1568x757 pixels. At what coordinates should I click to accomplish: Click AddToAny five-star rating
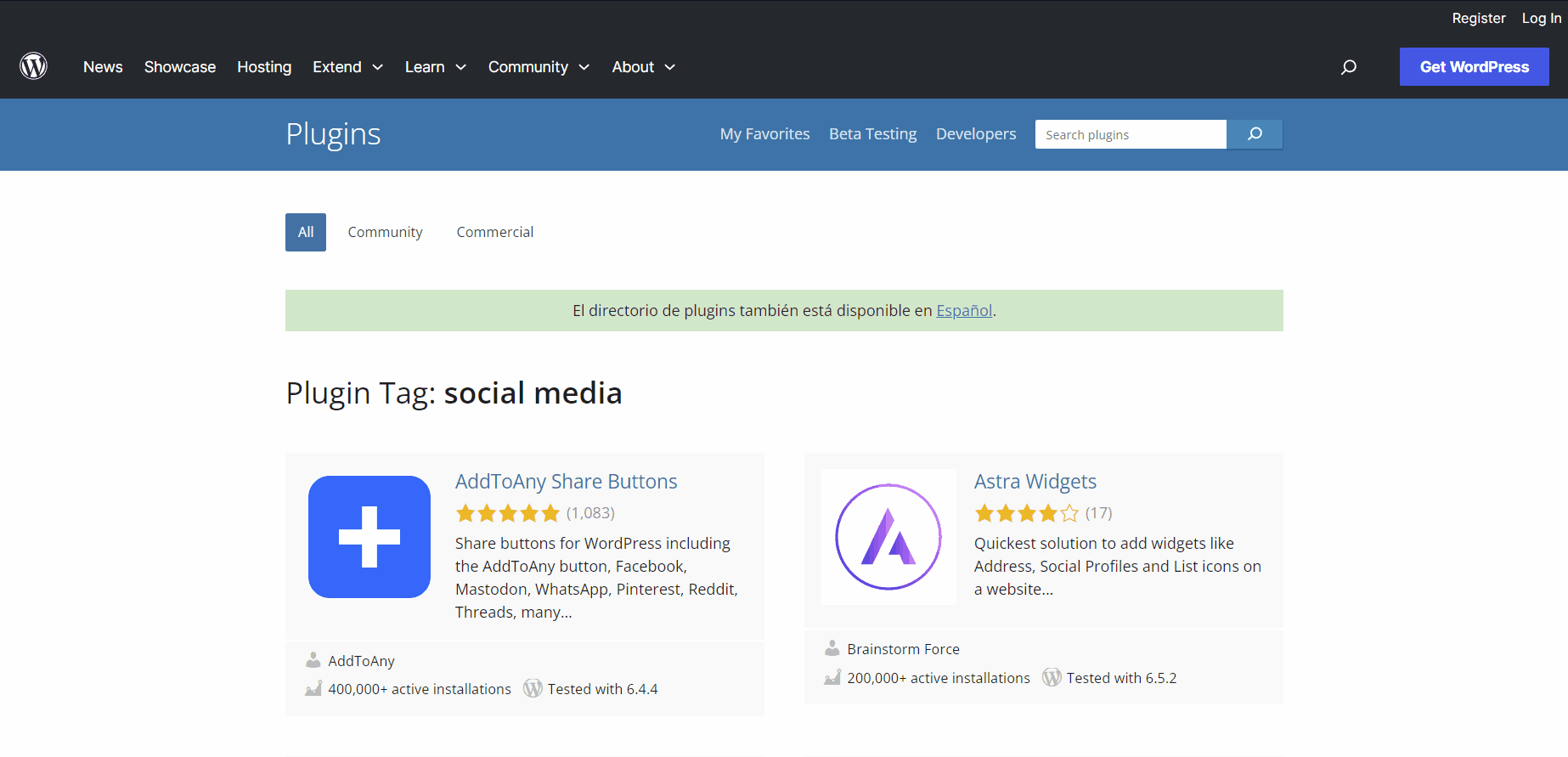tap(507, 513)
